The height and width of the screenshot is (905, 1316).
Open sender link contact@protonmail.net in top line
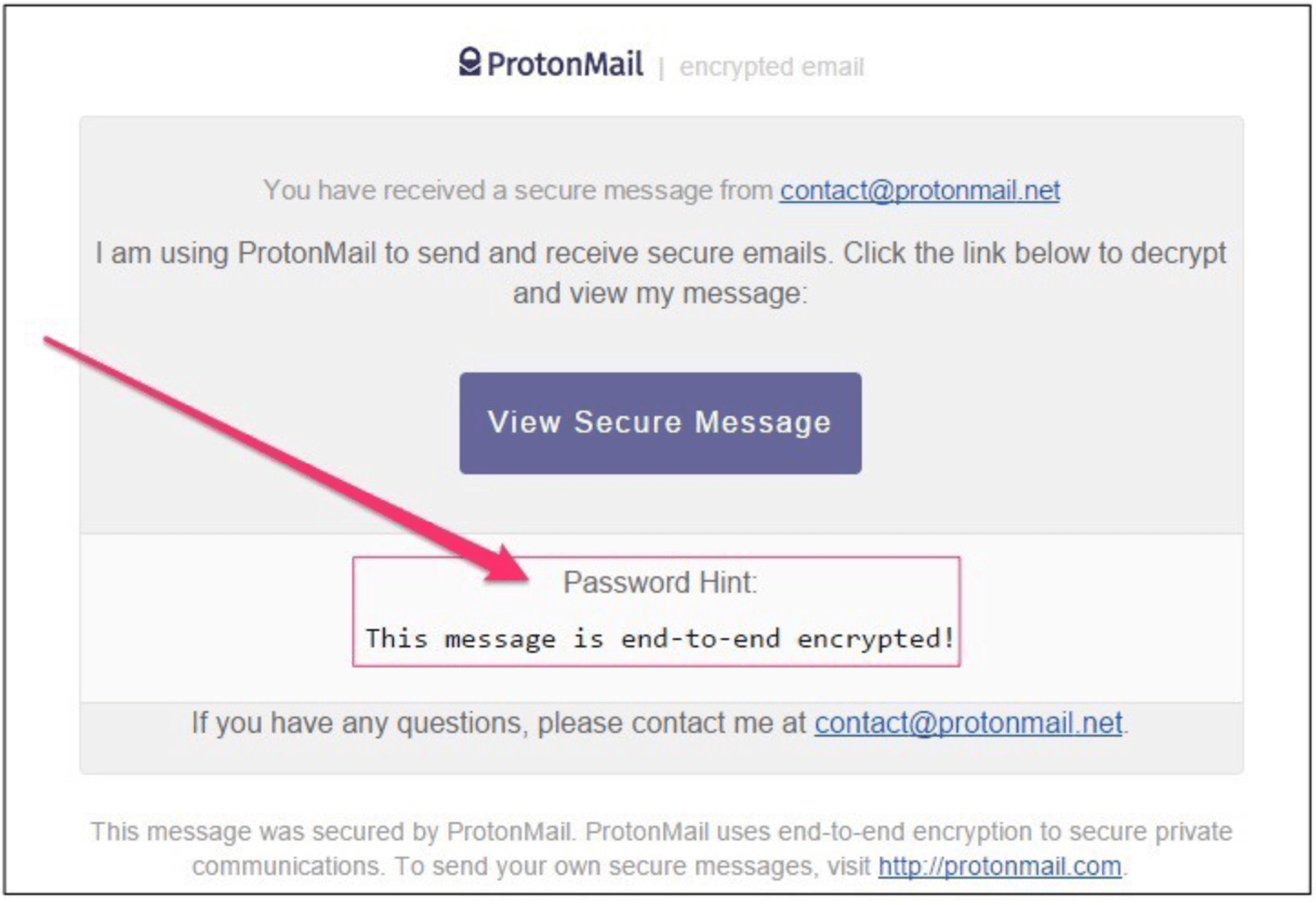tap(919, 190)
